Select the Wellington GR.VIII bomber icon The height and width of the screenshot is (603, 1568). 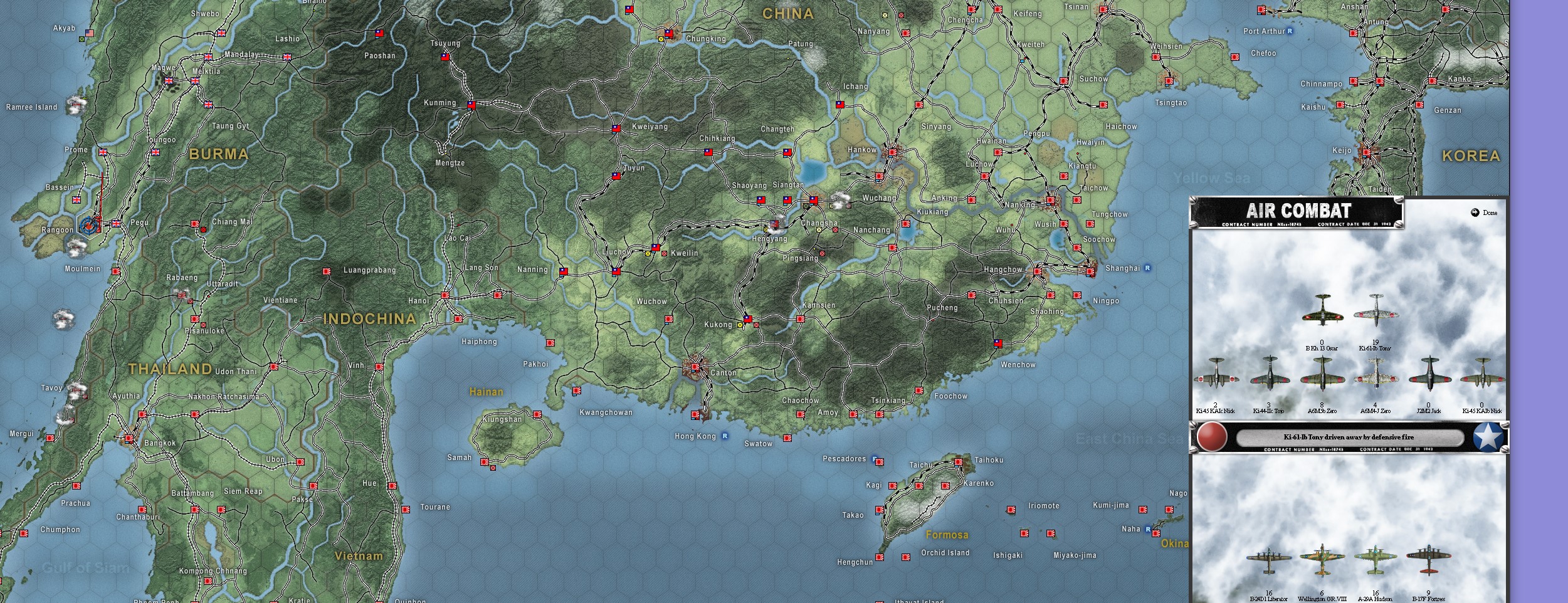1322,560
